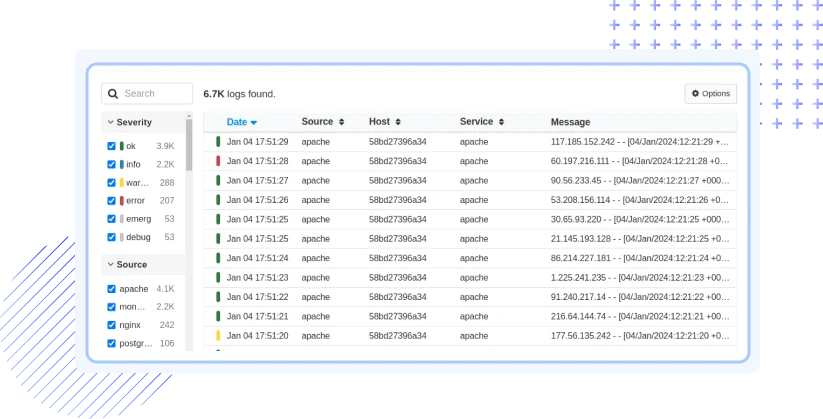
Task: Click the gear icon in Options
Action: point(696,94)
